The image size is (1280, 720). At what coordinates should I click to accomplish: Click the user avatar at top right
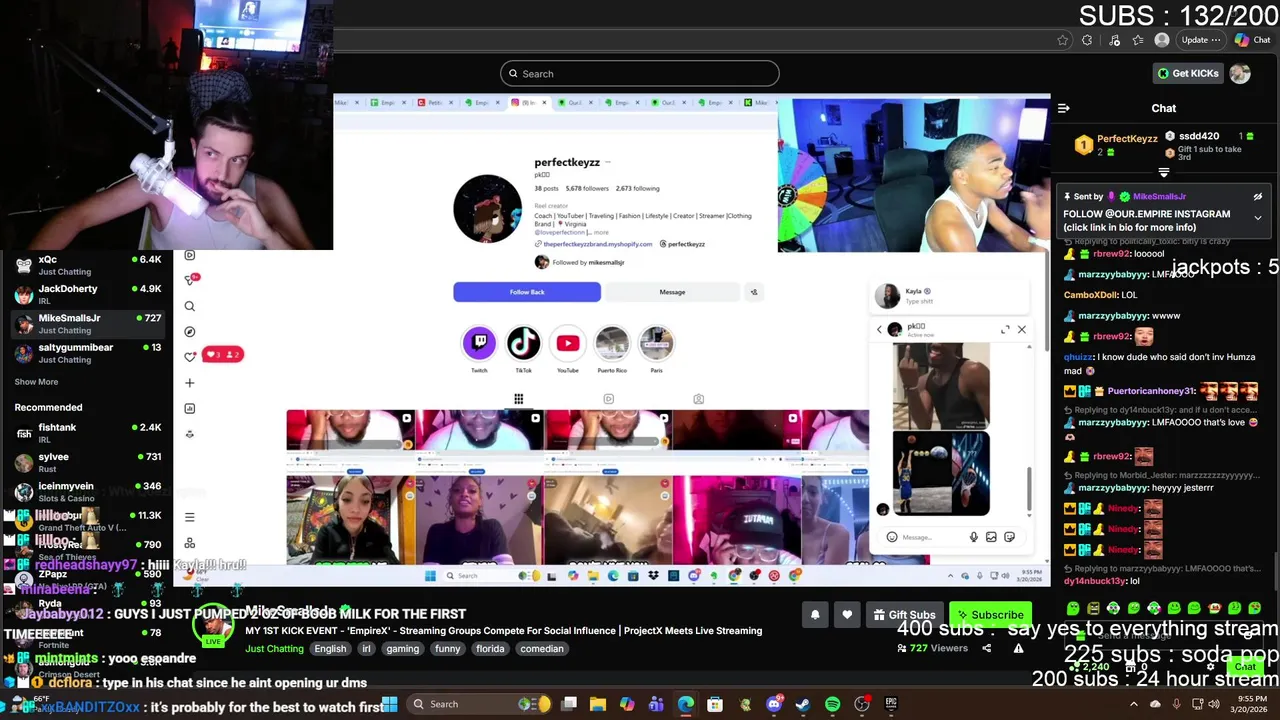[x=1240, y=73]
